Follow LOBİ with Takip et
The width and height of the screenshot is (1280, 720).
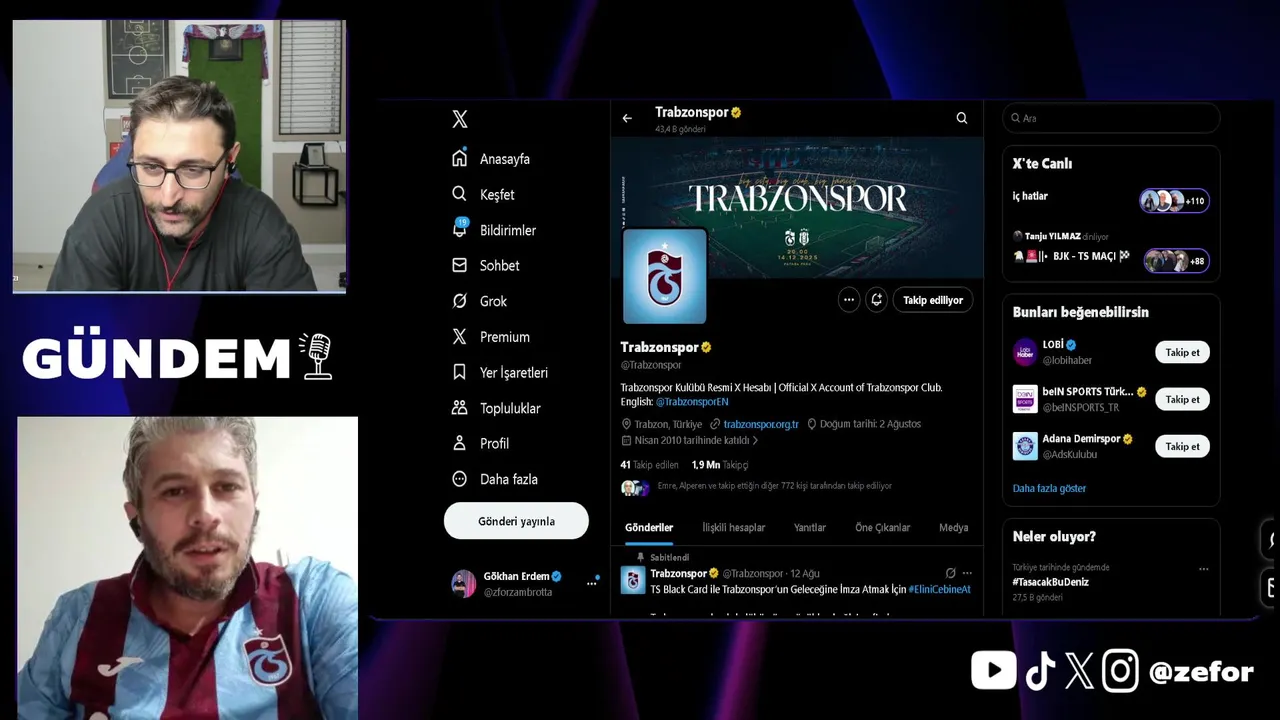coord(1182,352)
